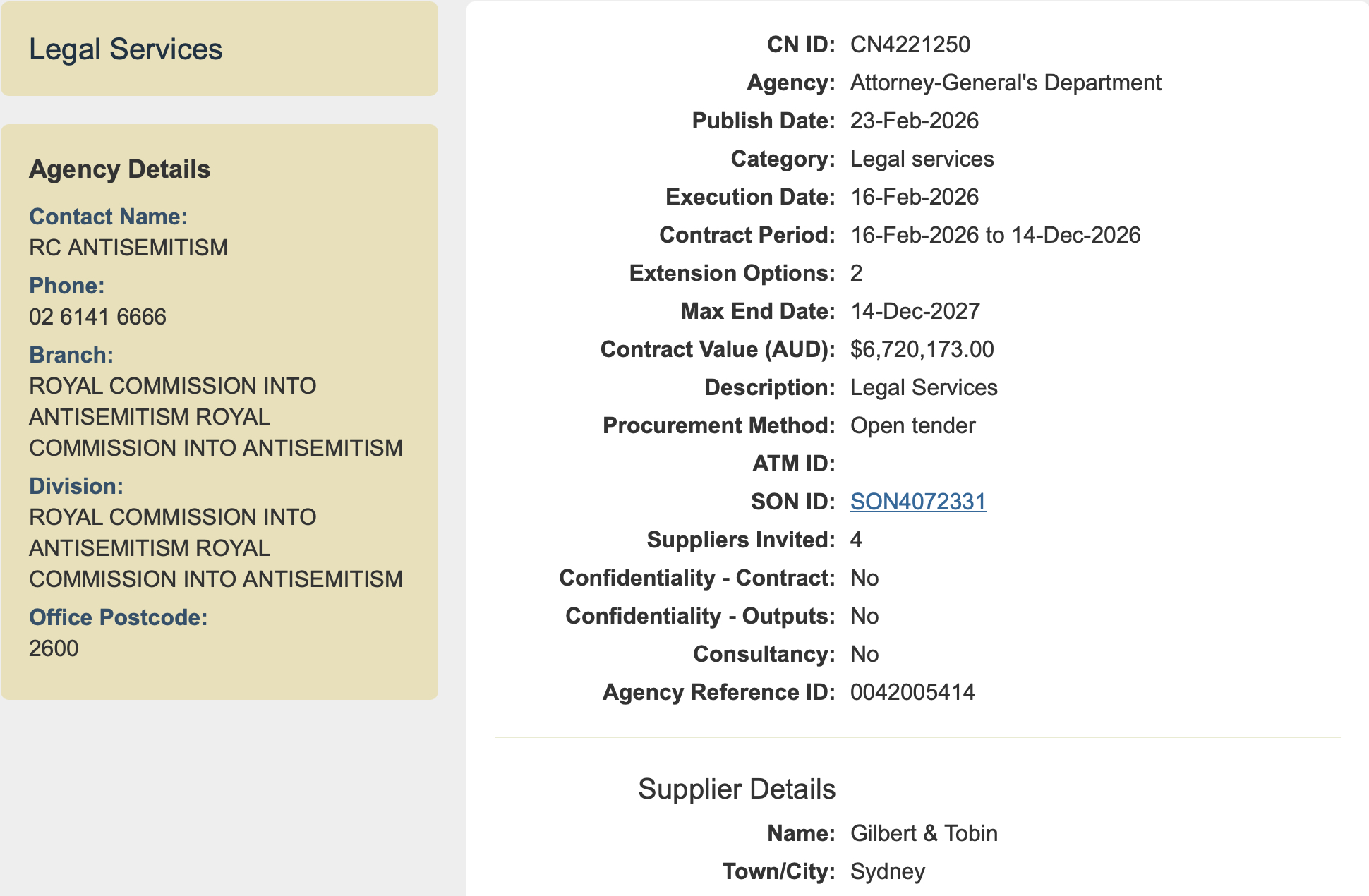Click the Max End Date value 14-Dec-2027
Screen dimensions: 1369x896
point(915,311)
